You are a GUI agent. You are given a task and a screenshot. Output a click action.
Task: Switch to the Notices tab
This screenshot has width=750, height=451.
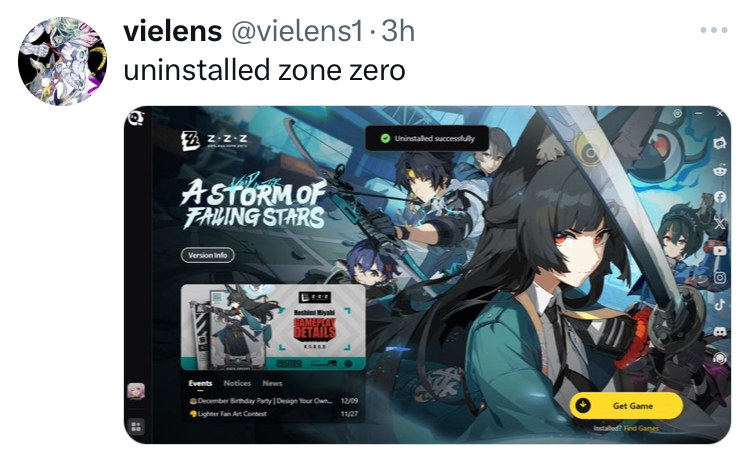click(237, 383)
